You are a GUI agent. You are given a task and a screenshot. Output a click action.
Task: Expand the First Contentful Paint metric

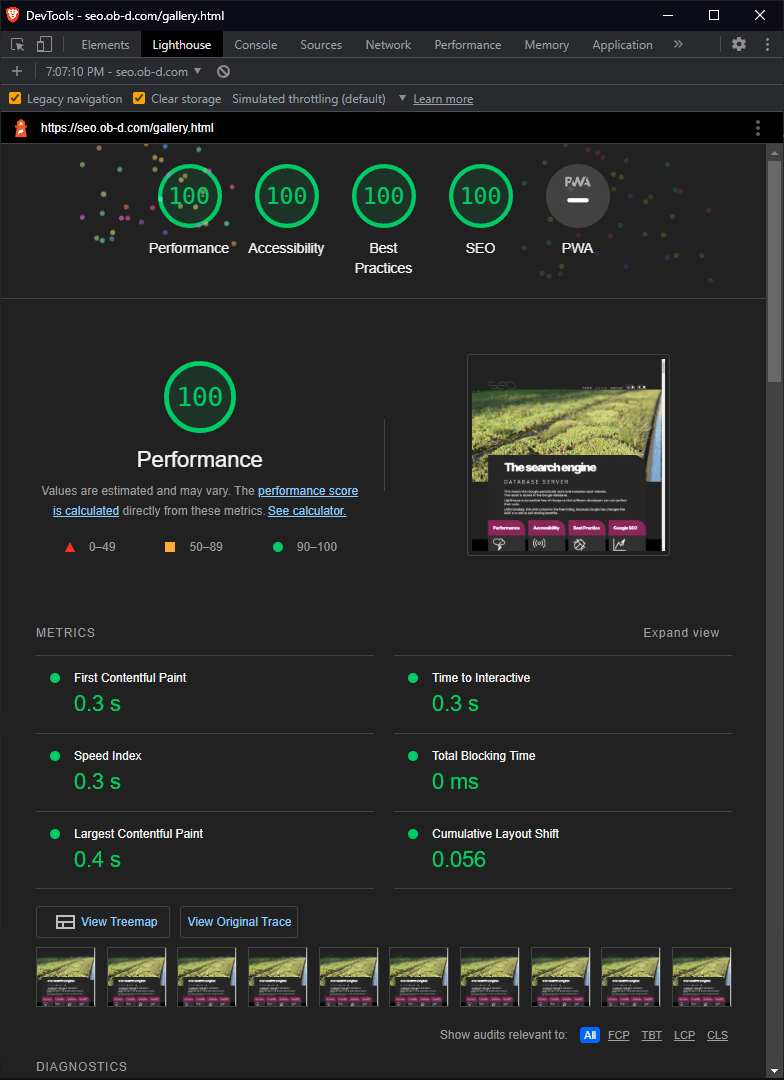[205, 694]
